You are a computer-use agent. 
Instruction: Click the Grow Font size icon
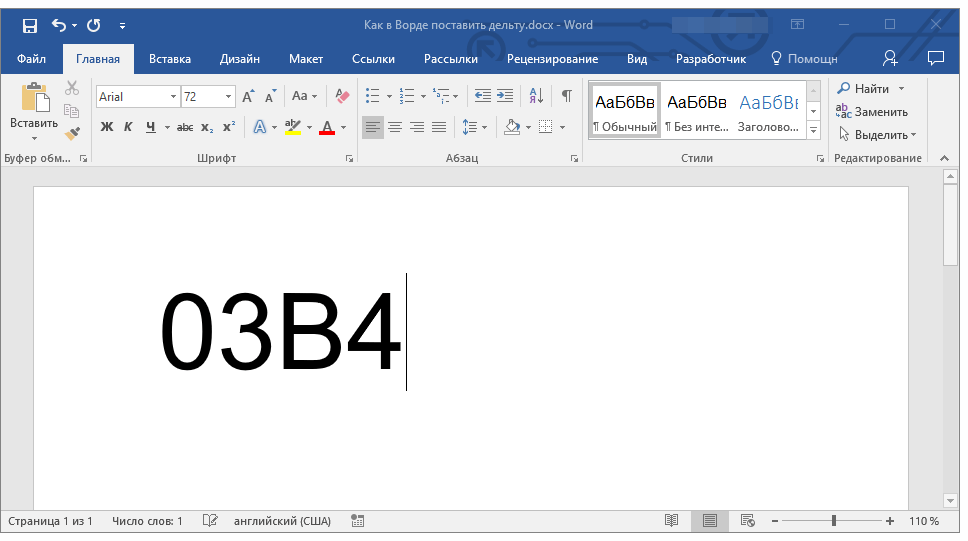point(248,96)
